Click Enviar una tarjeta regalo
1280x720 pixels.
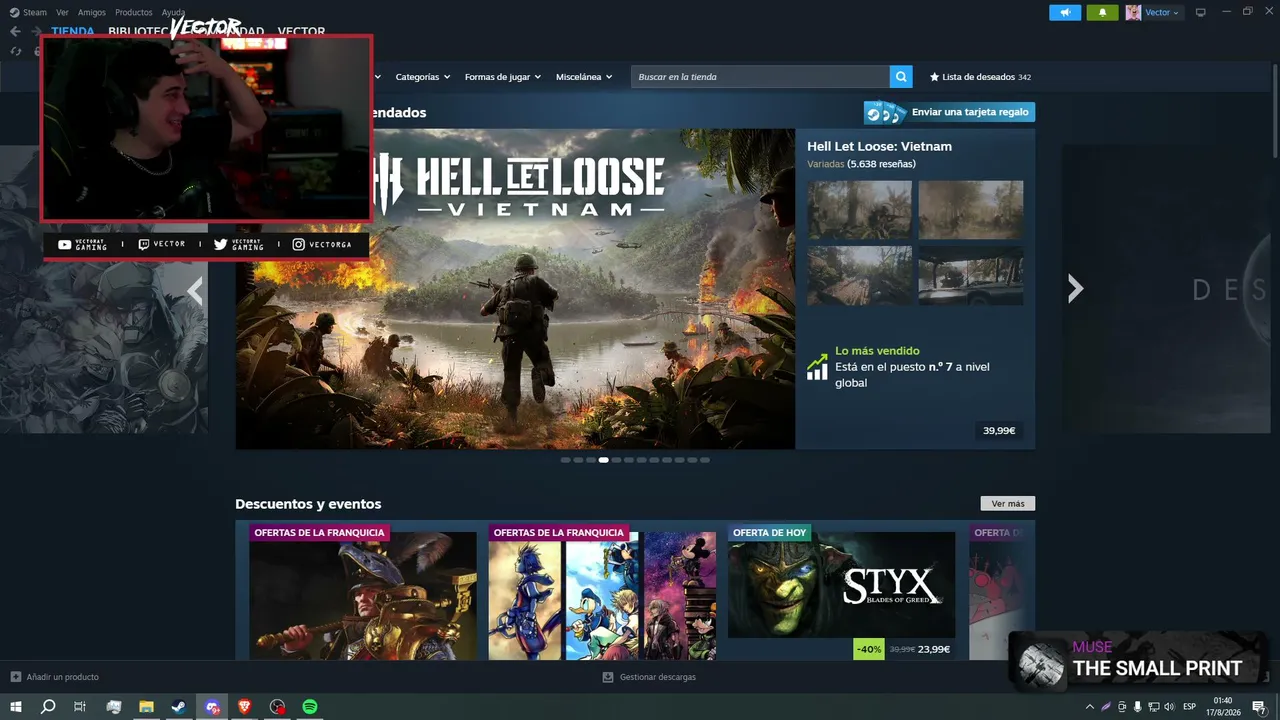pyautogui.click(x=949, y=112)
